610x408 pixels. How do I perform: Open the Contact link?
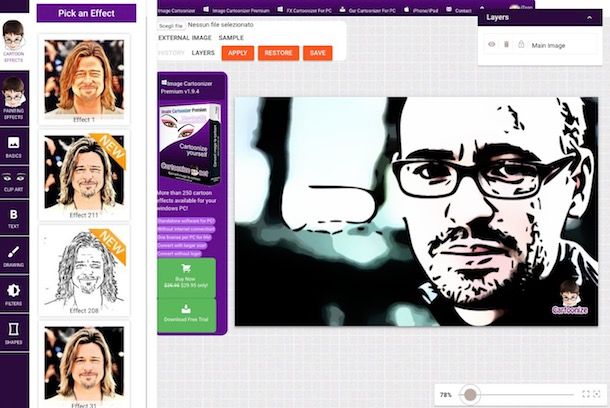[x=459, y=10]
